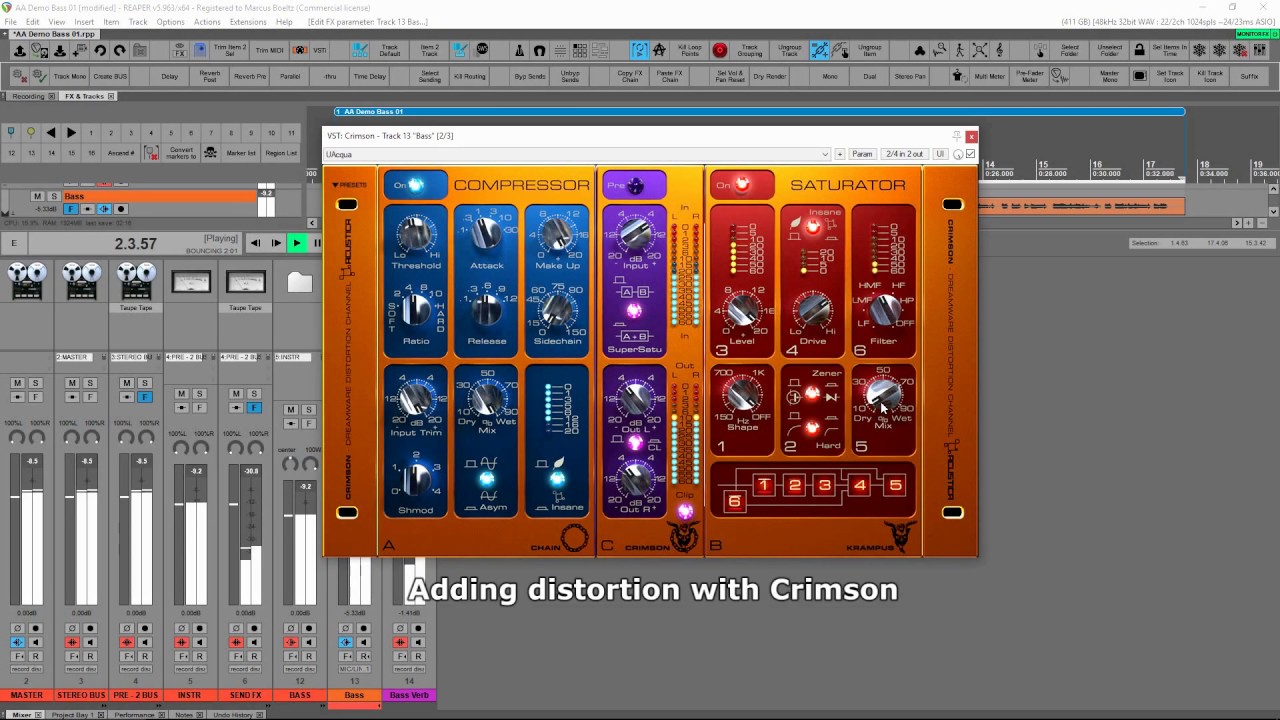Click the Dry Render toolbar button
Viewport: 1280px width, 720px height.
click(770, 75)
